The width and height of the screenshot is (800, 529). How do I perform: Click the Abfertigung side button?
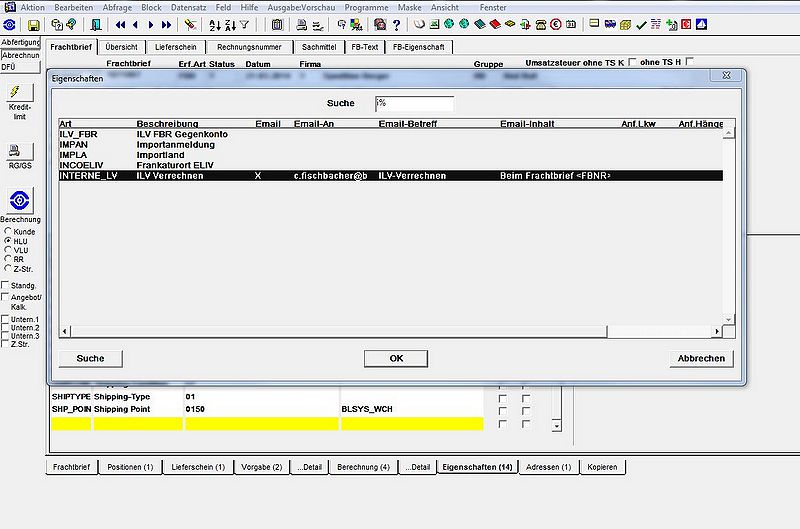pos(20,42)
